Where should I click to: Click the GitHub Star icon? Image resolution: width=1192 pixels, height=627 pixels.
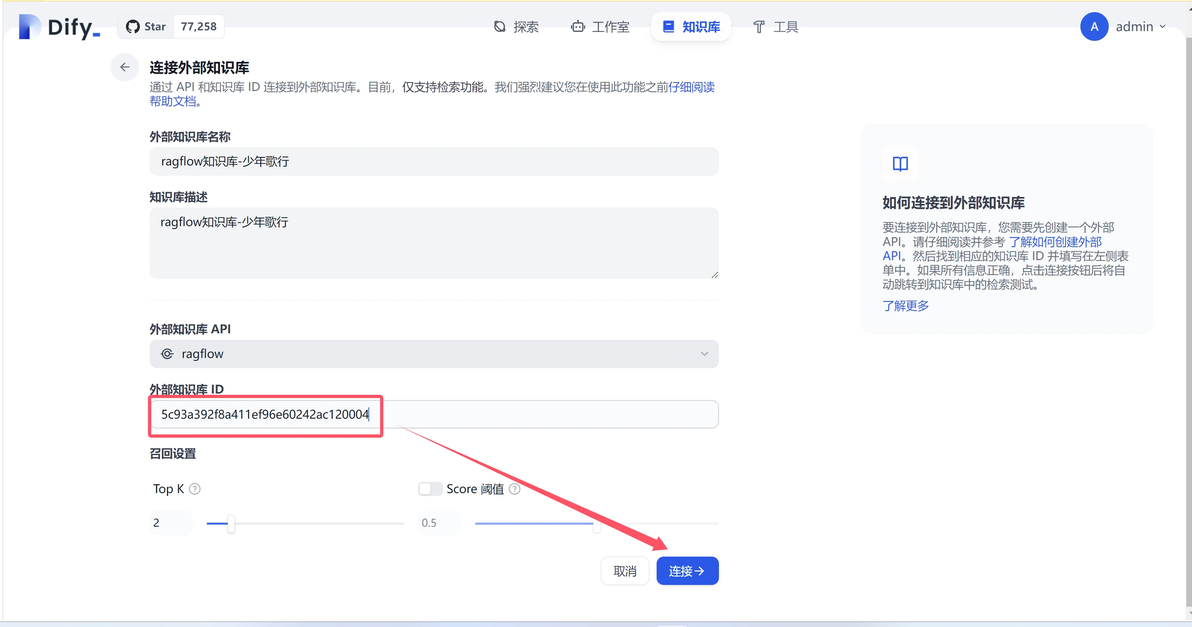point(134,27)
